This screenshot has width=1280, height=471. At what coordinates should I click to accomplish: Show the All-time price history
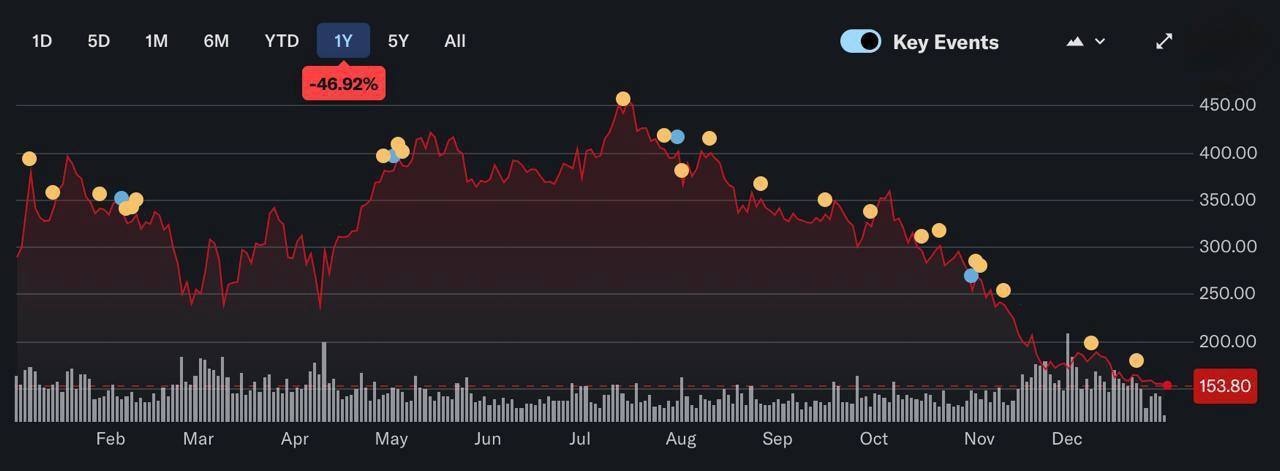[x=455, y=41]
